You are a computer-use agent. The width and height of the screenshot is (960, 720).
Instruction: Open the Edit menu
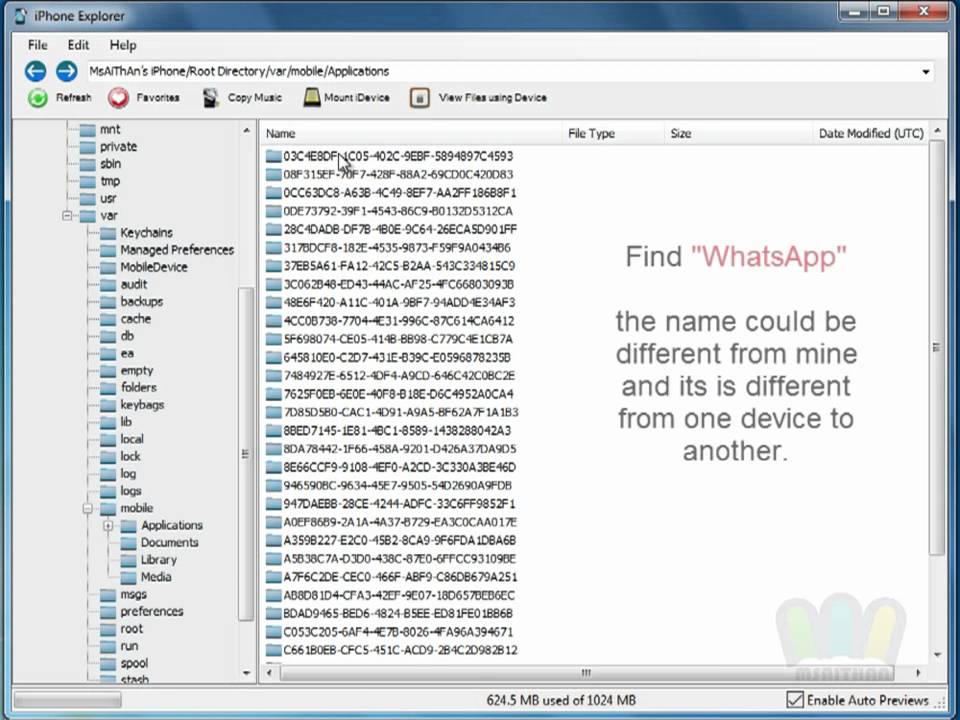click(78, 45)
